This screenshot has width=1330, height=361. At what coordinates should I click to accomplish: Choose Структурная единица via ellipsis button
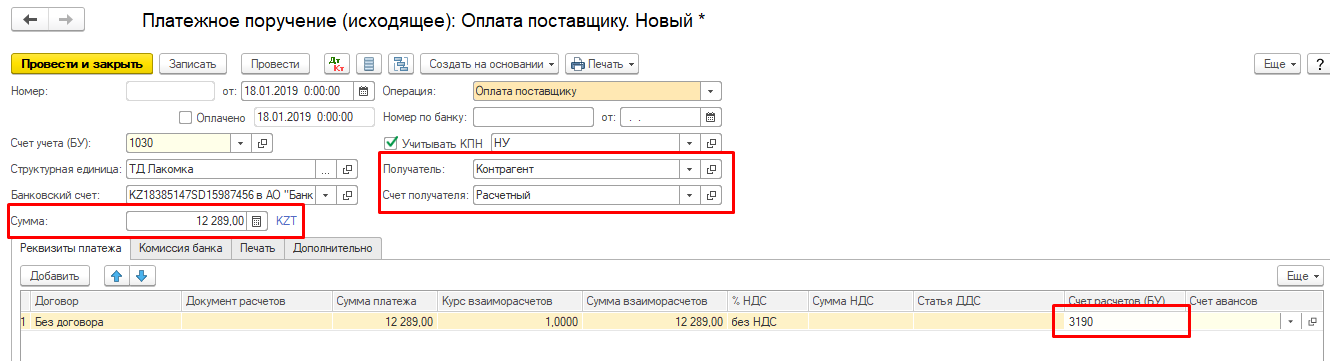tap(325, 169)
